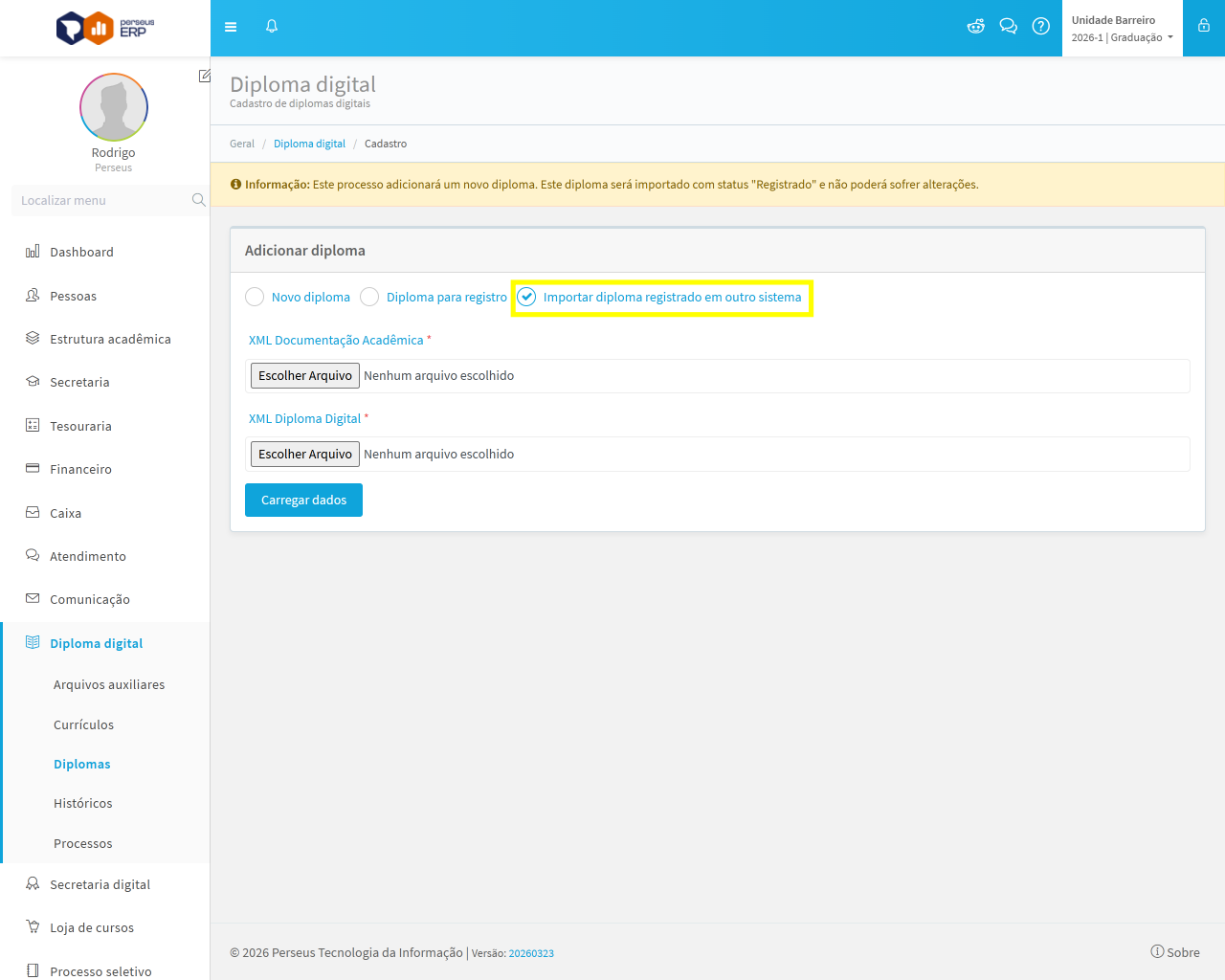The height and width of the screenshot is (980, 1225).
Task: Open Históricos under Diploma digital
Action: pyautogui.click(x=83, y=803)
